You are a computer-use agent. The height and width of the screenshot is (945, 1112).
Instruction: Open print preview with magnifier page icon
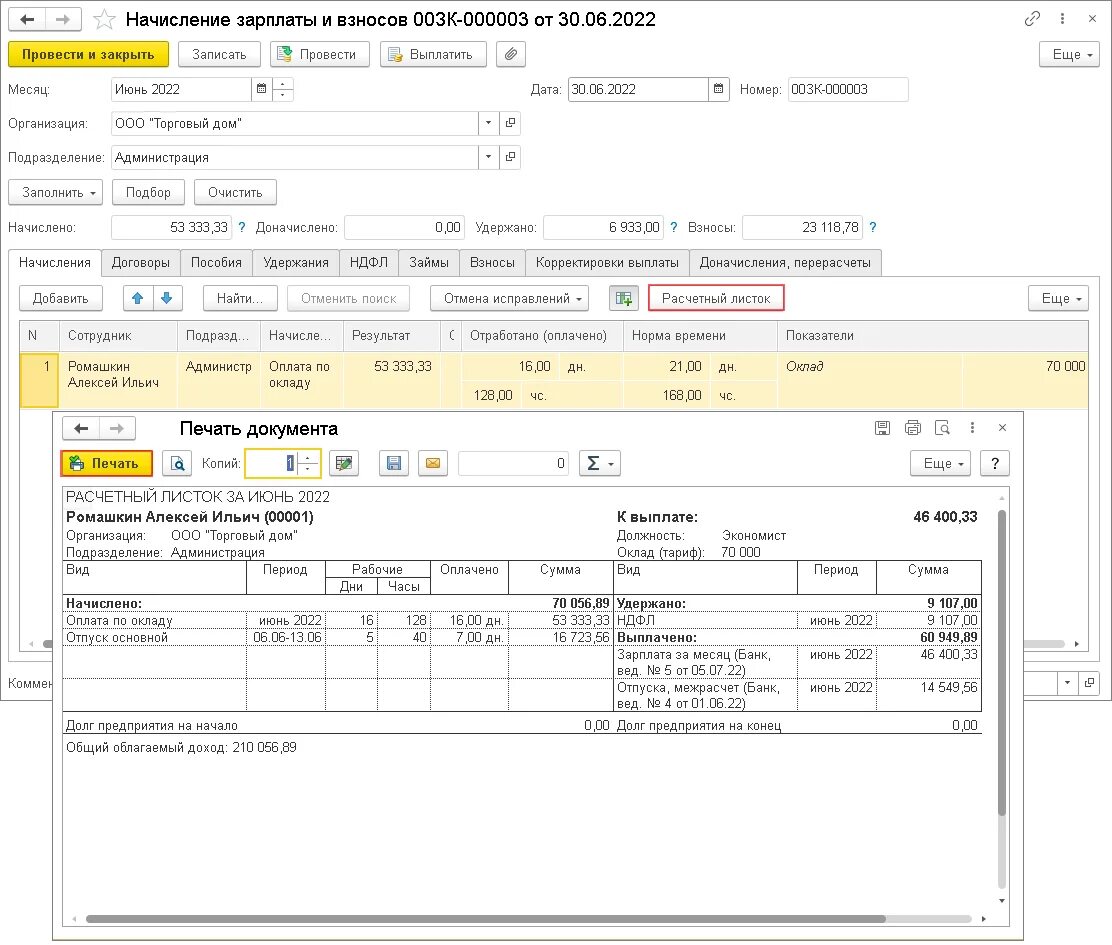pyautogui.click(x=177, y=464)
